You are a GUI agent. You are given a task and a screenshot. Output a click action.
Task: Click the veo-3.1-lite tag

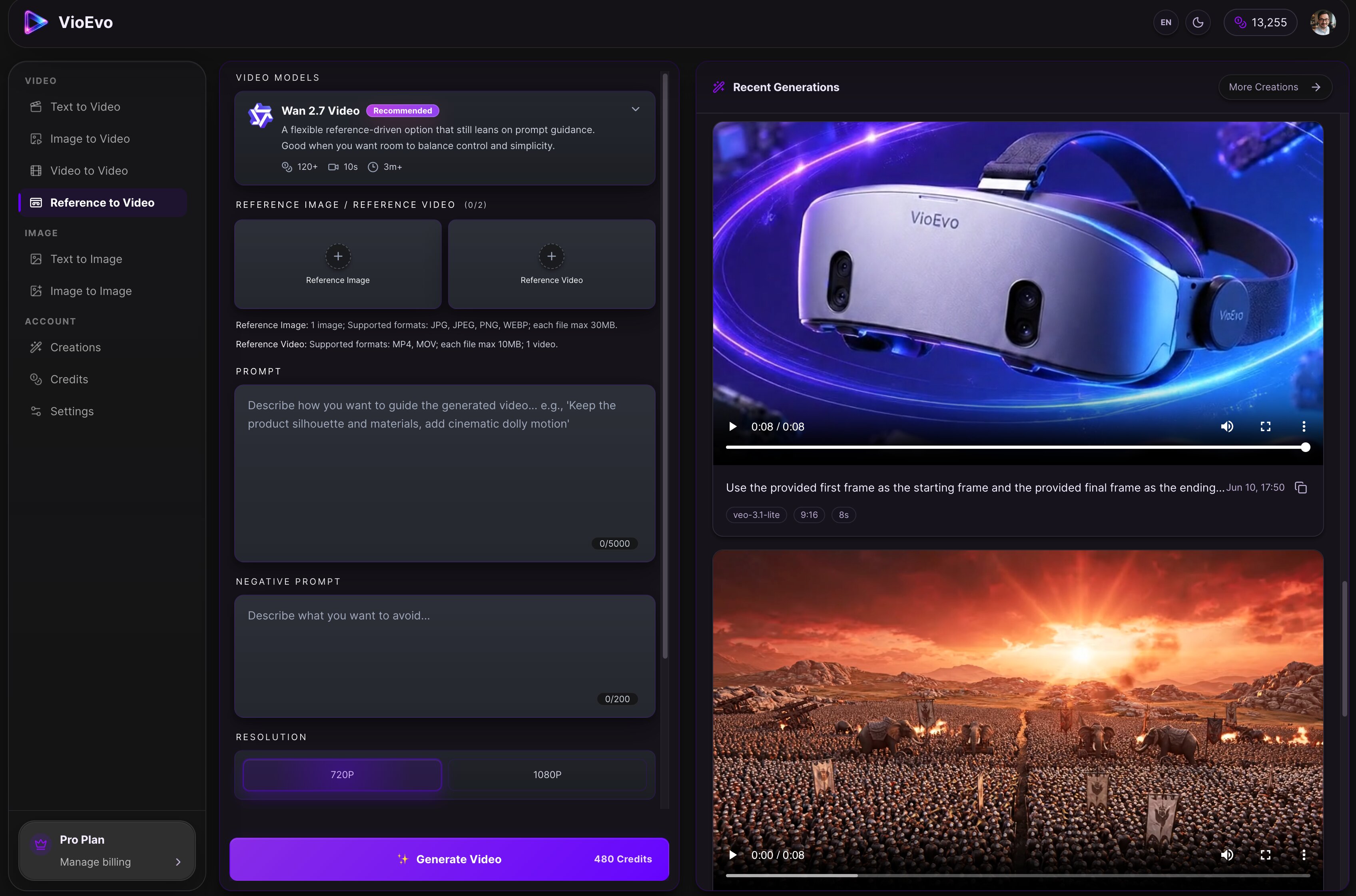coord(756,515)
